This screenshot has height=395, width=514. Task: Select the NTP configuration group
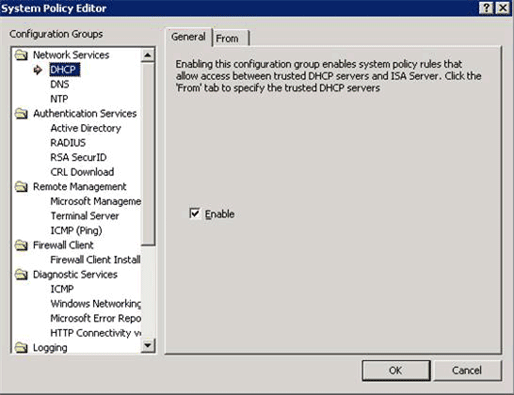point(59,99)
